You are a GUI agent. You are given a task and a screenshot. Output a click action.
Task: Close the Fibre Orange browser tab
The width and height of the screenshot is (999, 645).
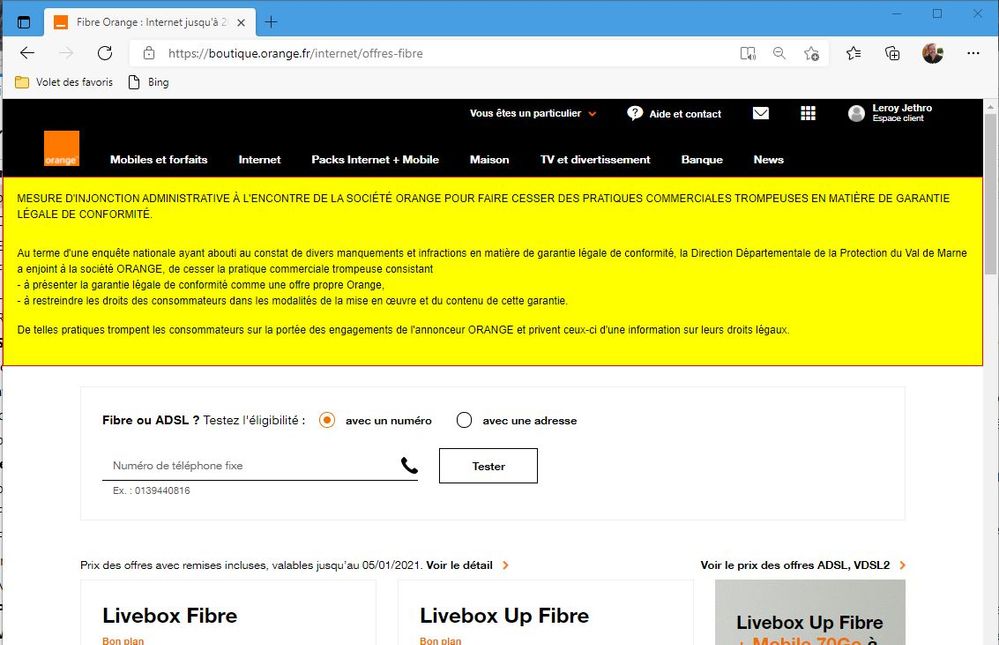(241, 22)
